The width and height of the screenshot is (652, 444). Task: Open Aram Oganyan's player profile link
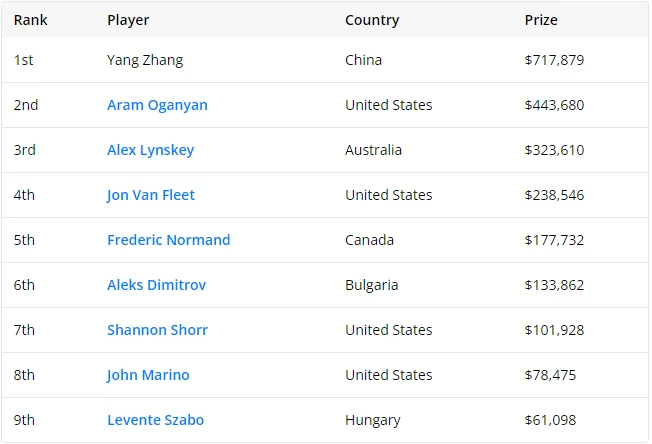pyautogui.click(x=157, y=105)
